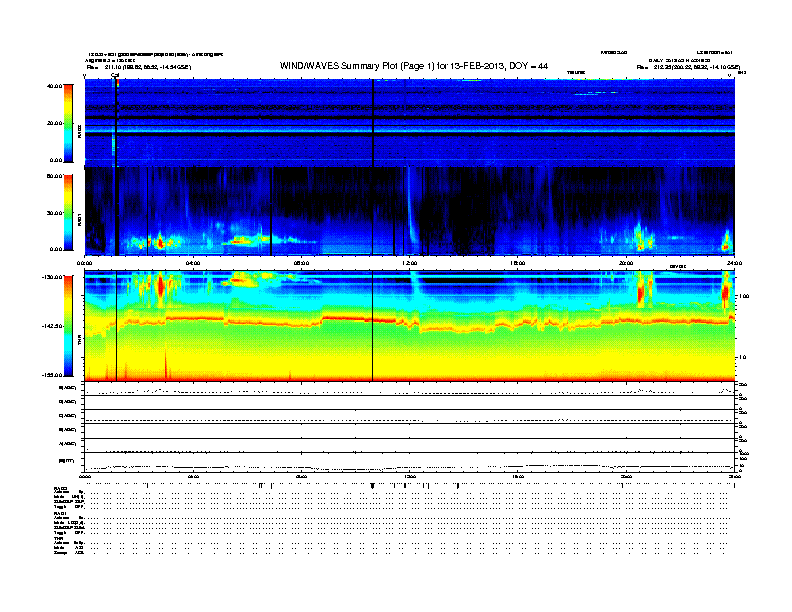This screenshot has width=792, height=612.
Task: Click the 04:00 time tick under RAD1
Action: (193, 263)
